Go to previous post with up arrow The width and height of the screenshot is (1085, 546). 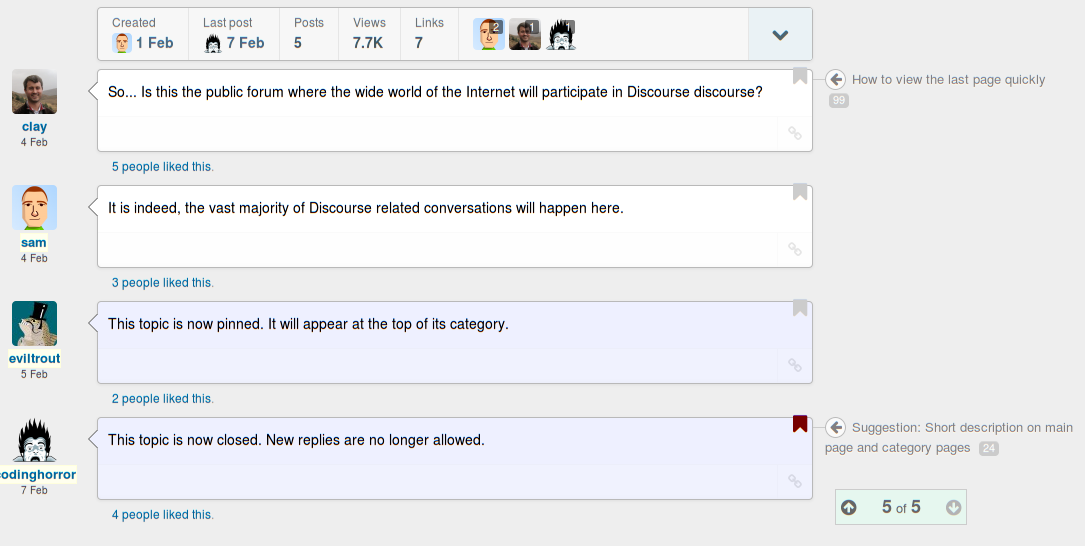pos(848,507)
